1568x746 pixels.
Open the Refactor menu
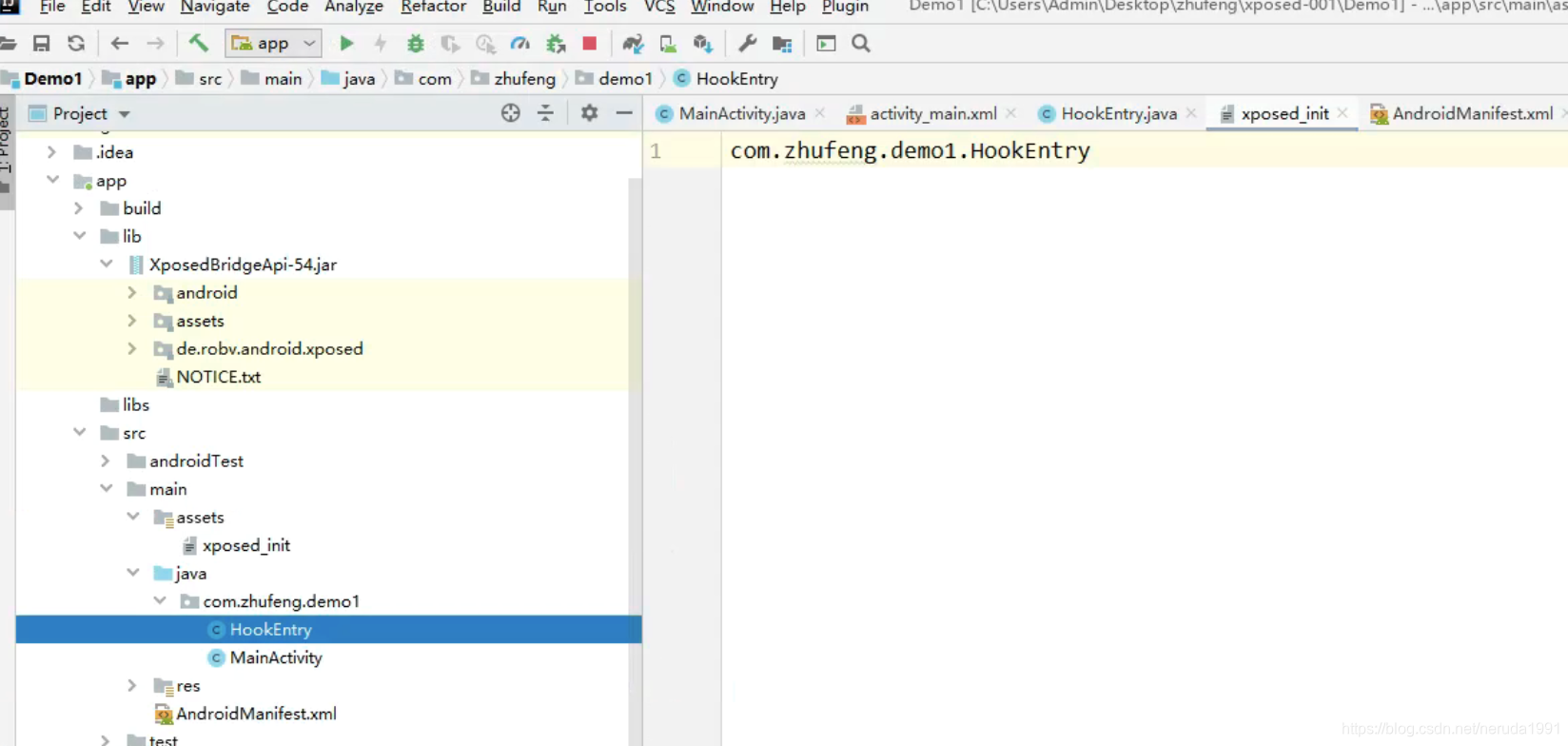click(x=433, y=7)
